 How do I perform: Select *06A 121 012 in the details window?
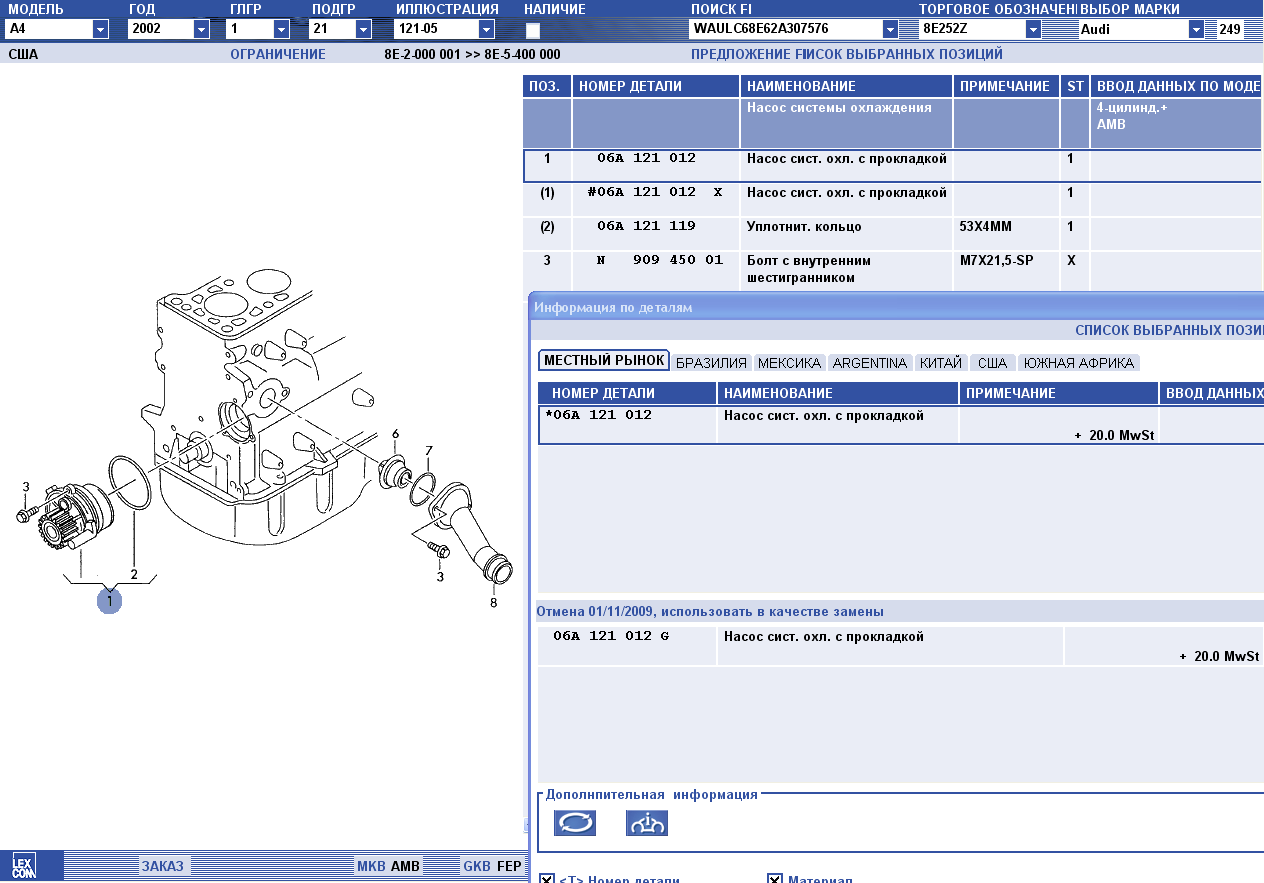(599, 415)
